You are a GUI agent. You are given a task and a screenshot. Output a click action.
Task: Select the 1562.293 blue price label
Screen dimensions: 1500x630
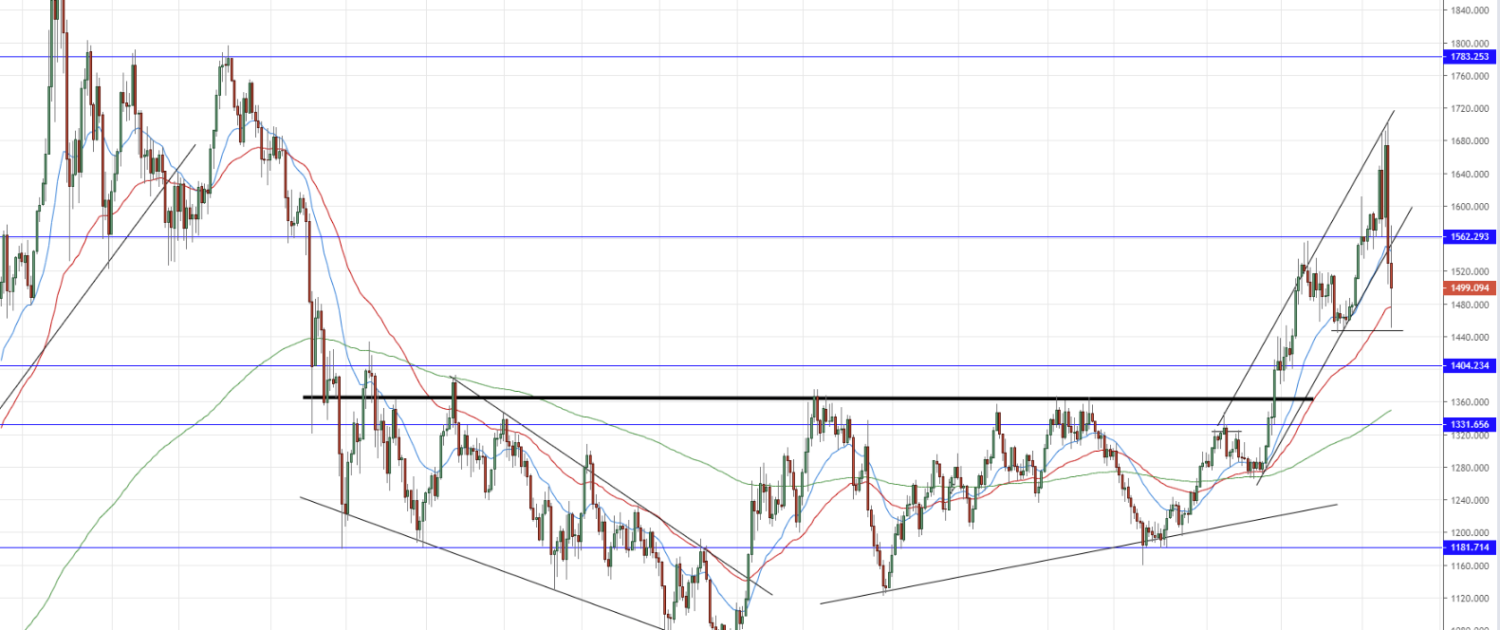pos(1472,237)
